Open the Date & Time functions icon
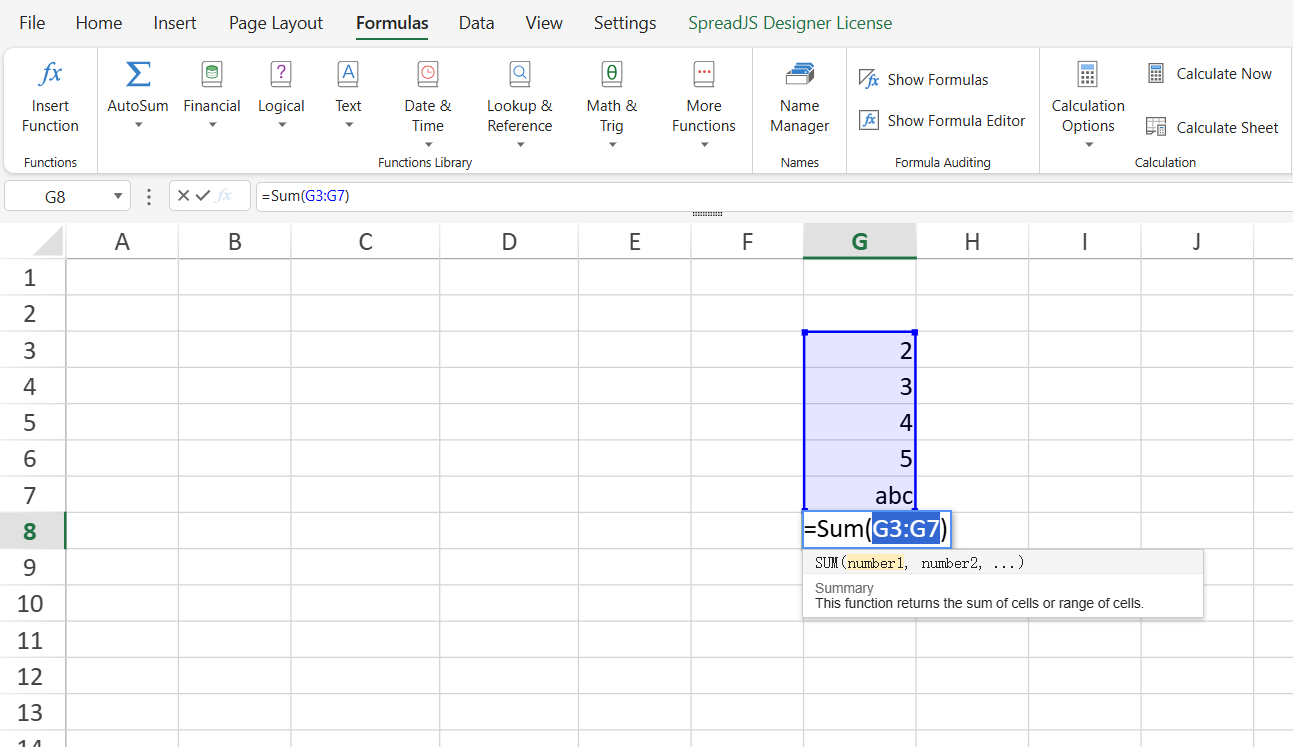Viewport: 1293px width, 747px height. [428, 74]
